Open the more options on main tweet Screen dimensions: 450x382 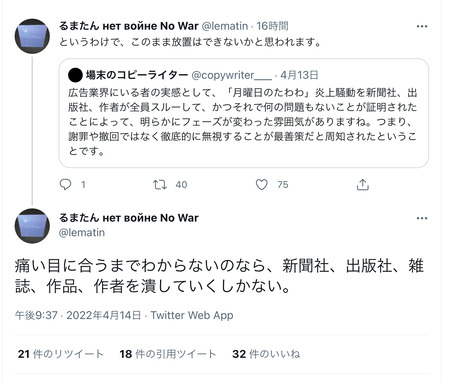pos(422,218)
